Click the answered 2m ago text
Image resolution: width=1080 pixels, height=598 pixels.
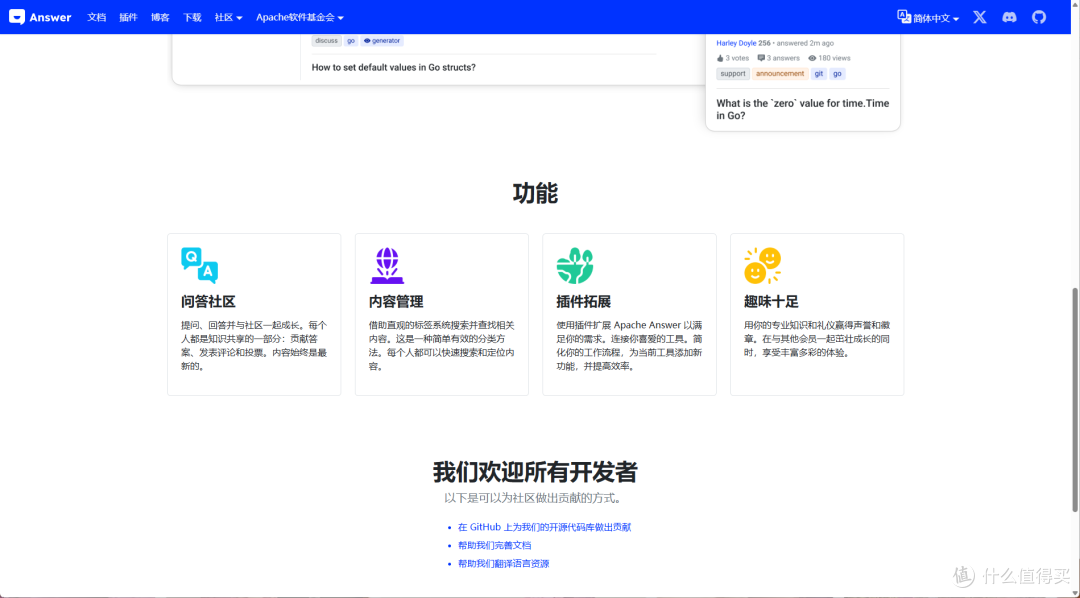pyautogui.click(x=805, y=43)
